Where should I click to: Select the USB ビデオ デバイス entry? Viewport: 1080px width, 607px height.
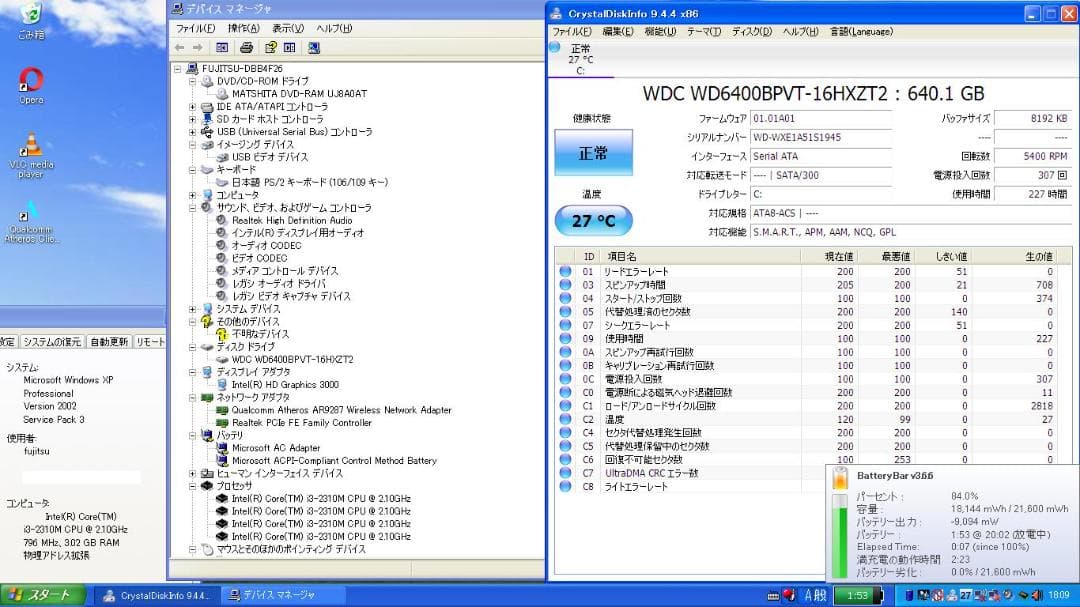[269, 157]
